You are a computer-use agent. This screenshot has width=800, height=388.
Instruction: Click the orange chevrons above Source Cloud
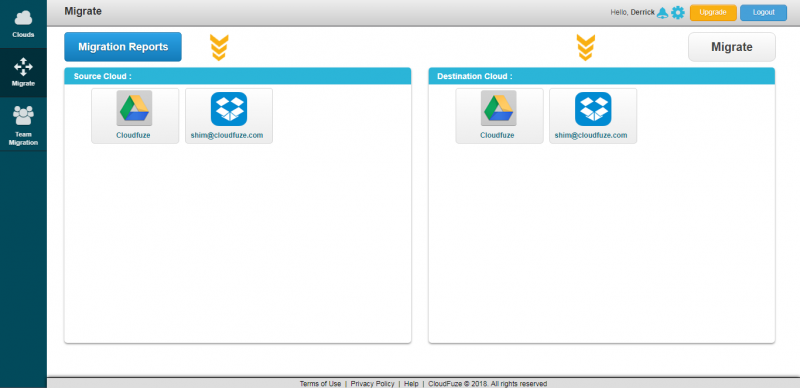(219, 47)
